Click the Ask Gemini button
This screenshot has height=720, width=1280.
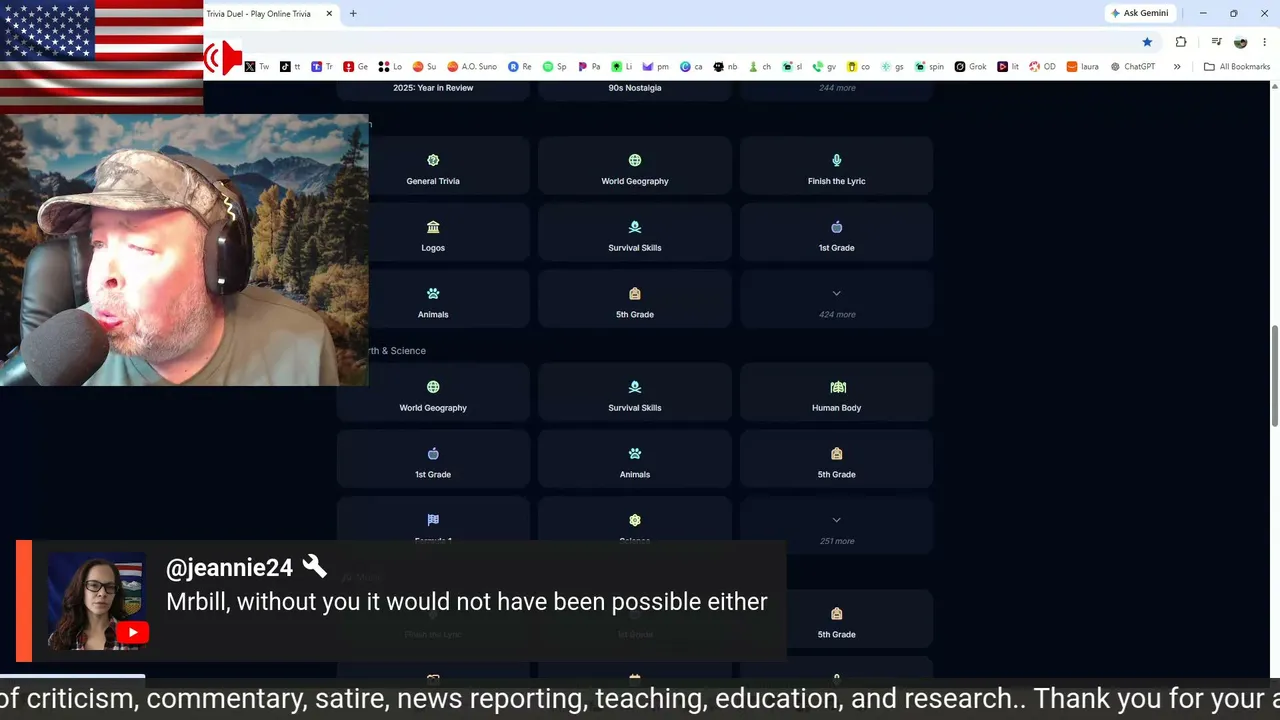(1139, 13)
